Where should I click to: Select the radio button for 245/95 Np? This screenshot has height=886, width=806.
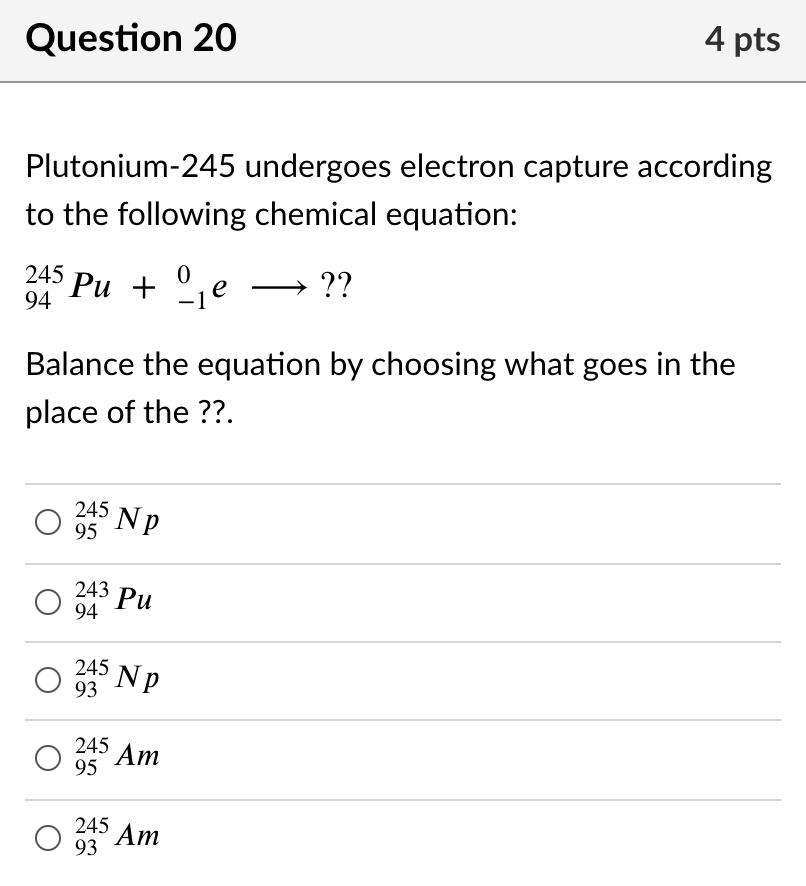48,523
